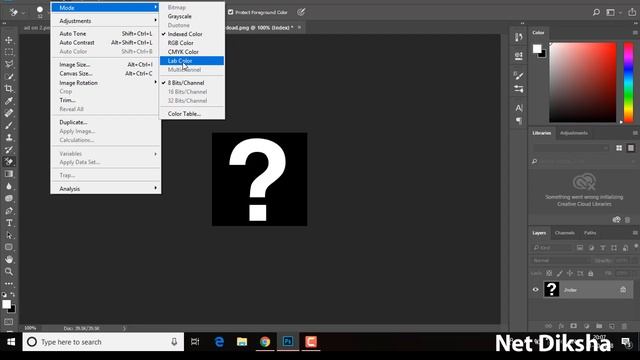Select the Healing Brush tool
This screenshot has height=360, width=640.
click(x=9, y=113)
